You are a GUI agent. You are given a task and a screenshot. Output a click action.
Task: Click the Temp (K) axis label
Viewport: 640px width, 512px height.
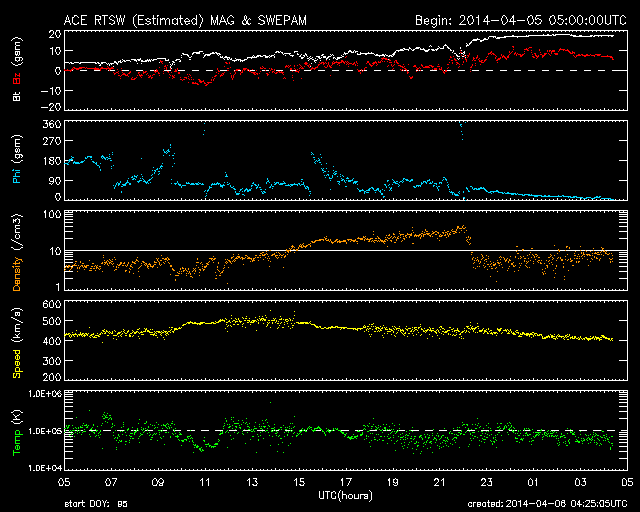click(x=16, y=432)
